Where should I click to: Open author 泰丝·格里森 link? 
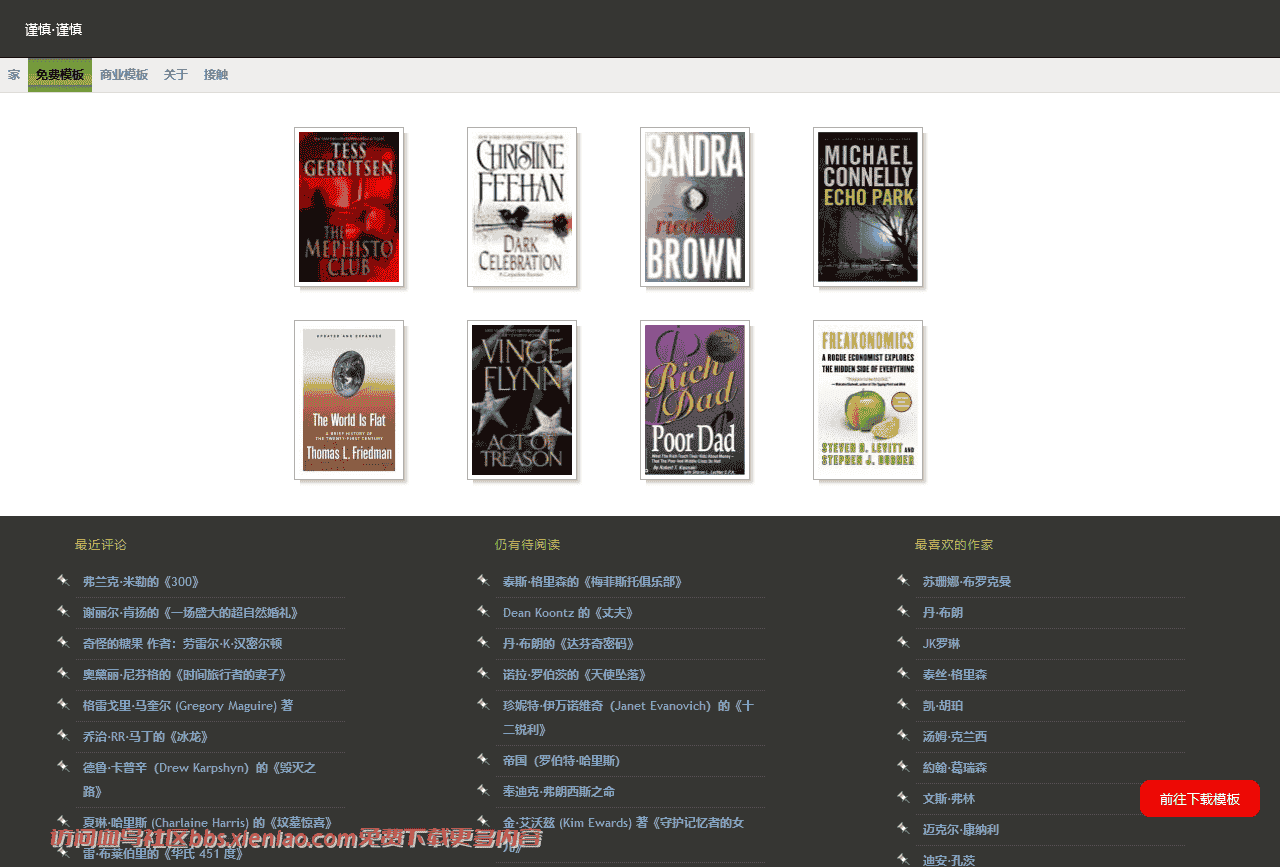click(x=955, y=675)
